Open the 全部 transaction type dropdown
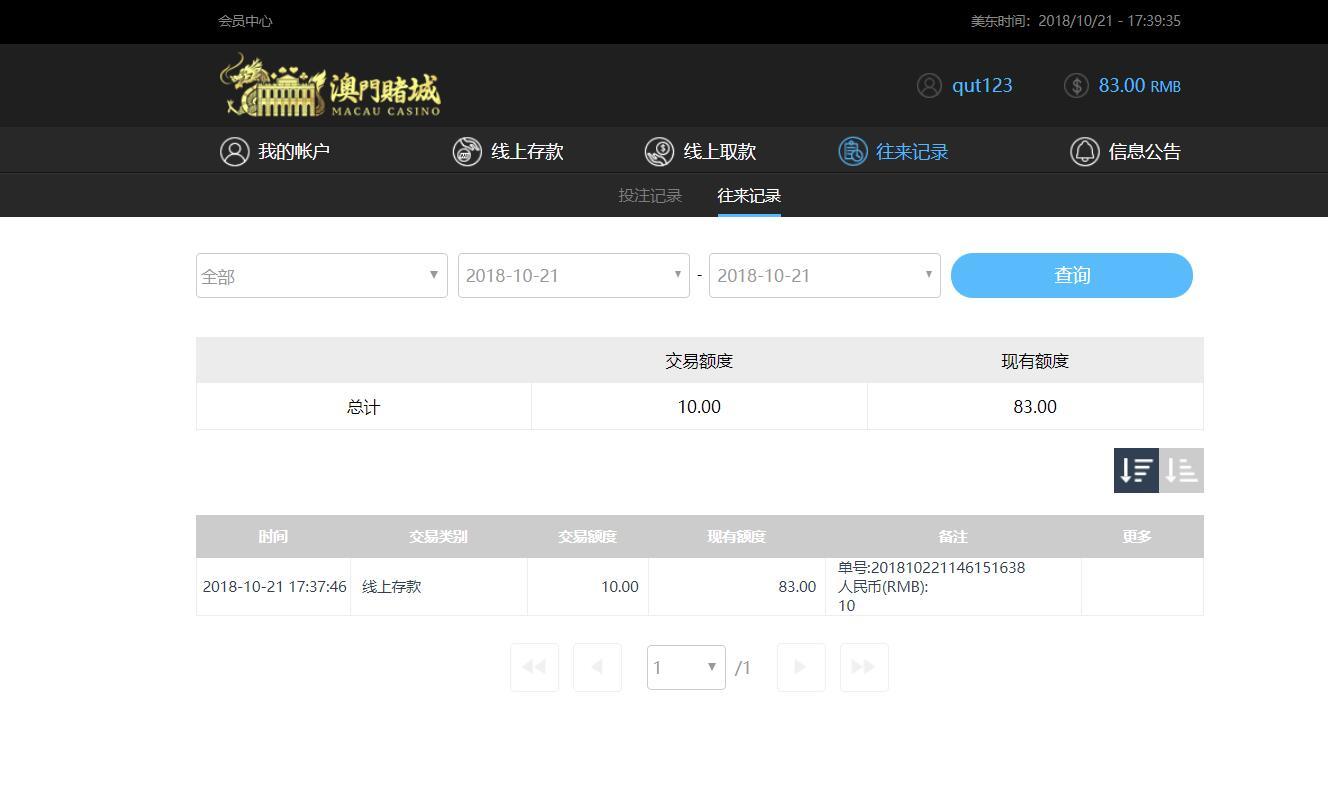Screen dimensions: 1328x804 click(322, 276)
